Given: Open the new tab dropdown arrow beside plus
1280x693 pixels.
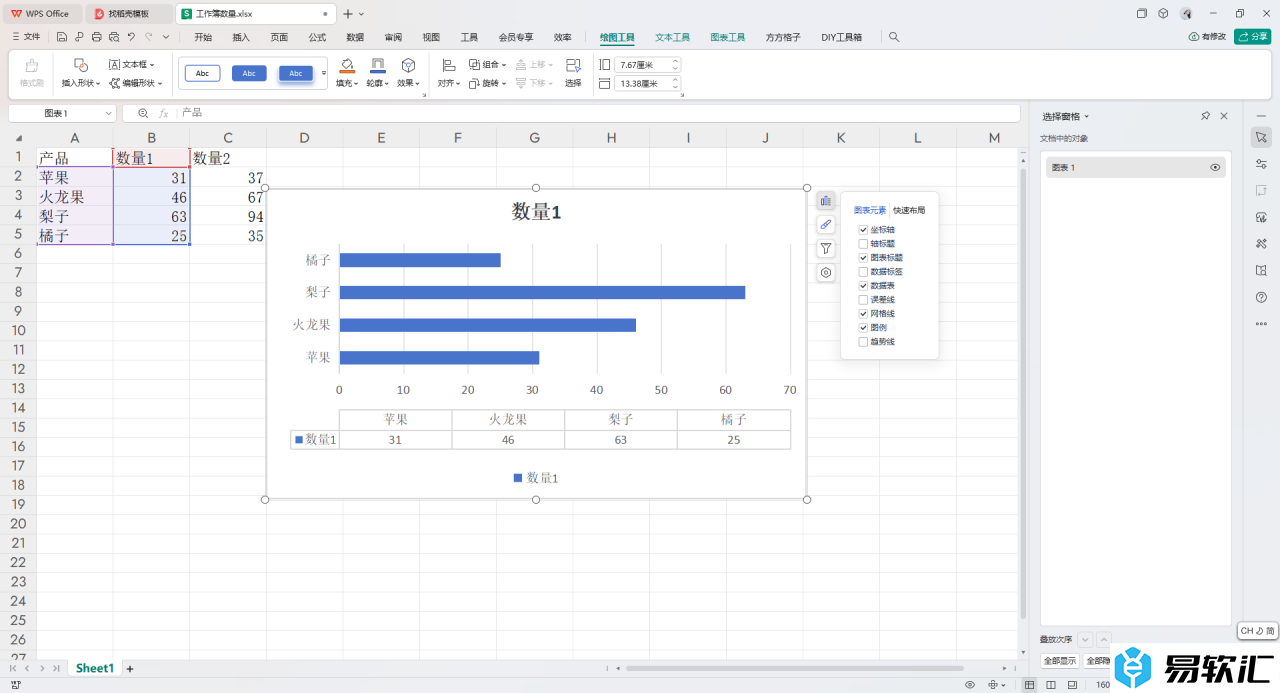Looking at the screenshot, I should (x=362, y=14).
